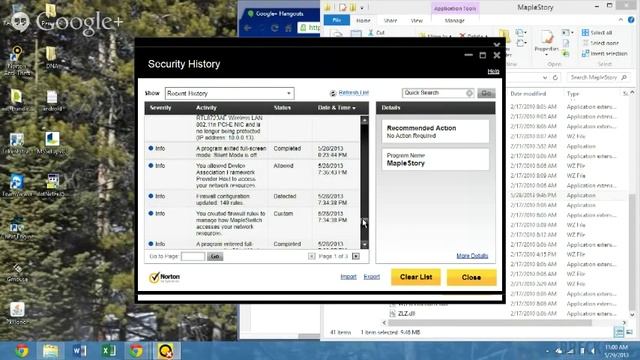Click the Import link

coord(348,277)
